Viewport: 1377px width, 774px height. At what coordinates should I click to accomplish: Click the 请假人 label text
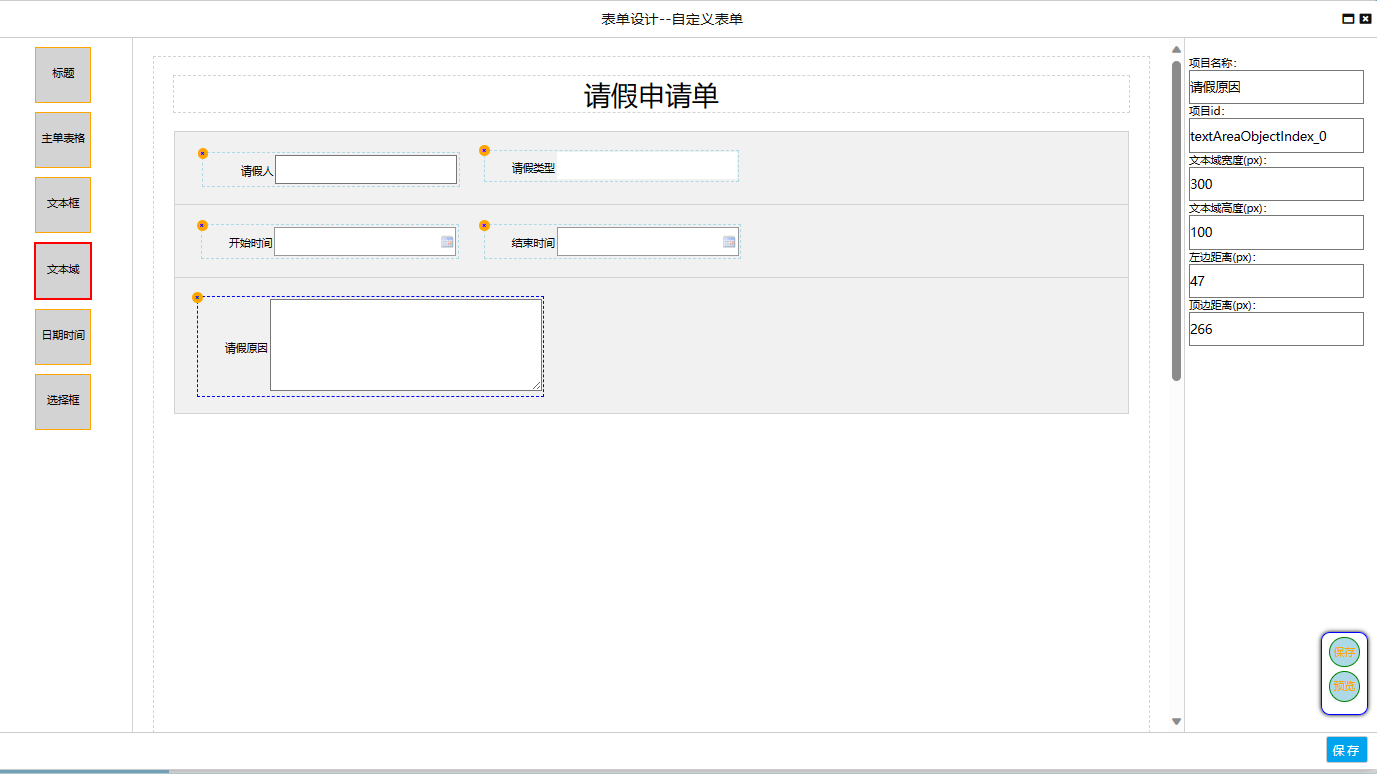pyautogui.click(x=257, y=171)
